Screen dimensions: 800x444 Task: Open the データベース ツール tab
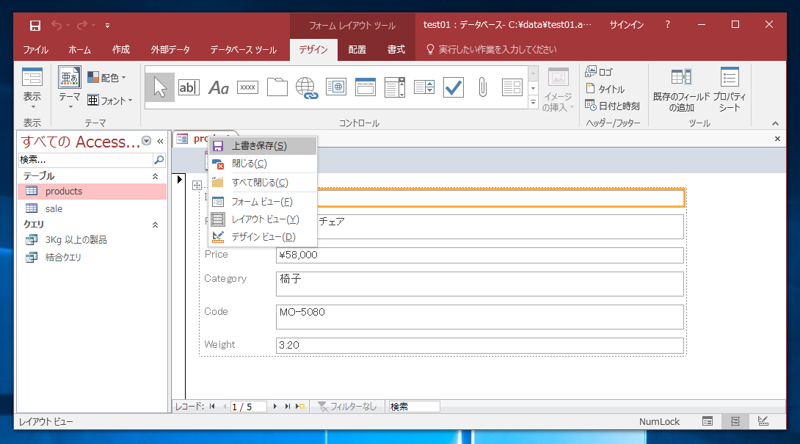(243, 50)
